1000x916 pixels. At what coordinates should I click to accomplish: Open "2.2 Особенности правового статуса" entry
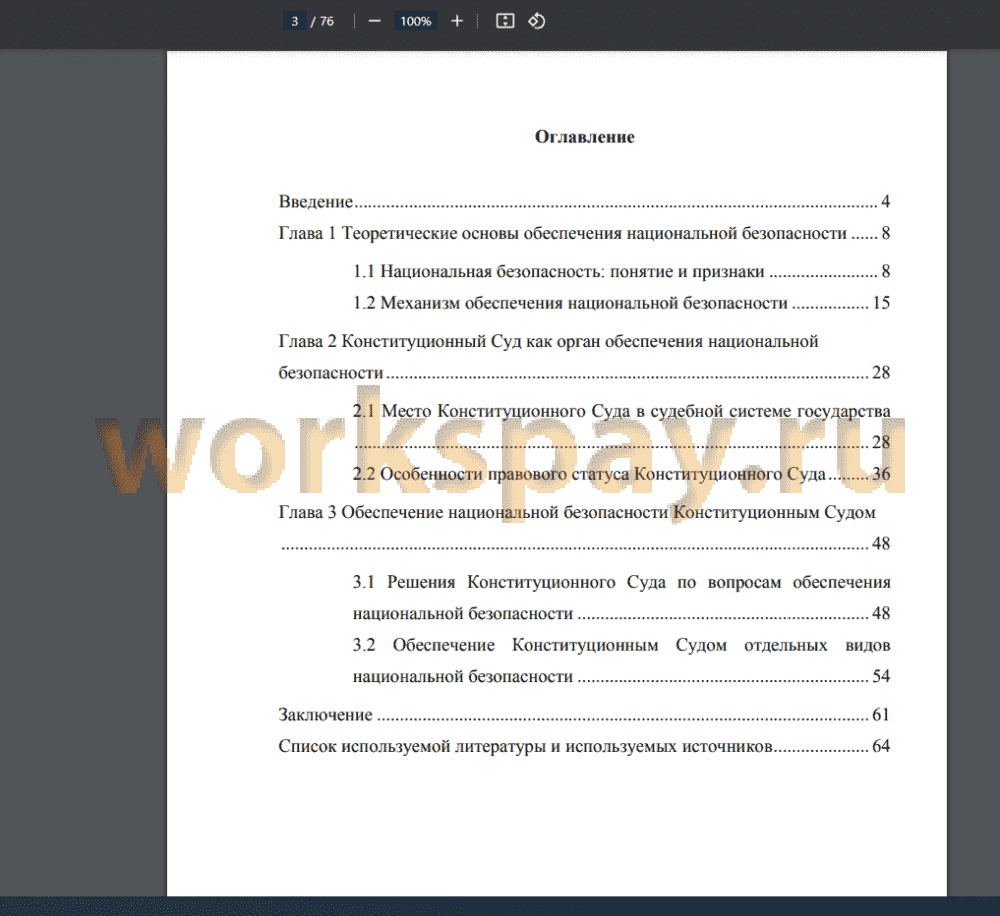pos(621,474)
